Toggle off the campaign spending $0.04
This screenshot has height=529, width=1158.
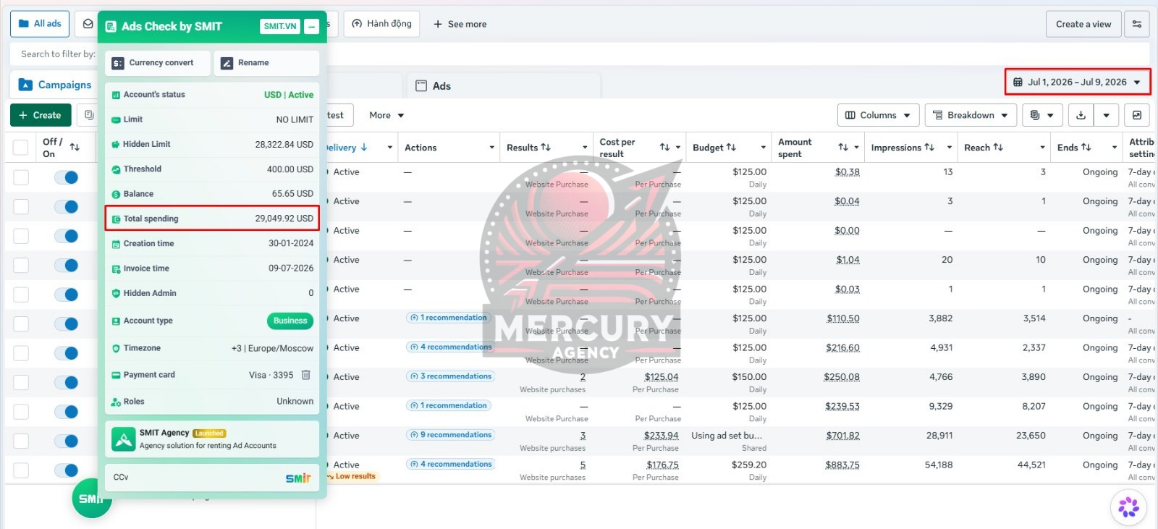pyautogui.click(x=66, y=207)
